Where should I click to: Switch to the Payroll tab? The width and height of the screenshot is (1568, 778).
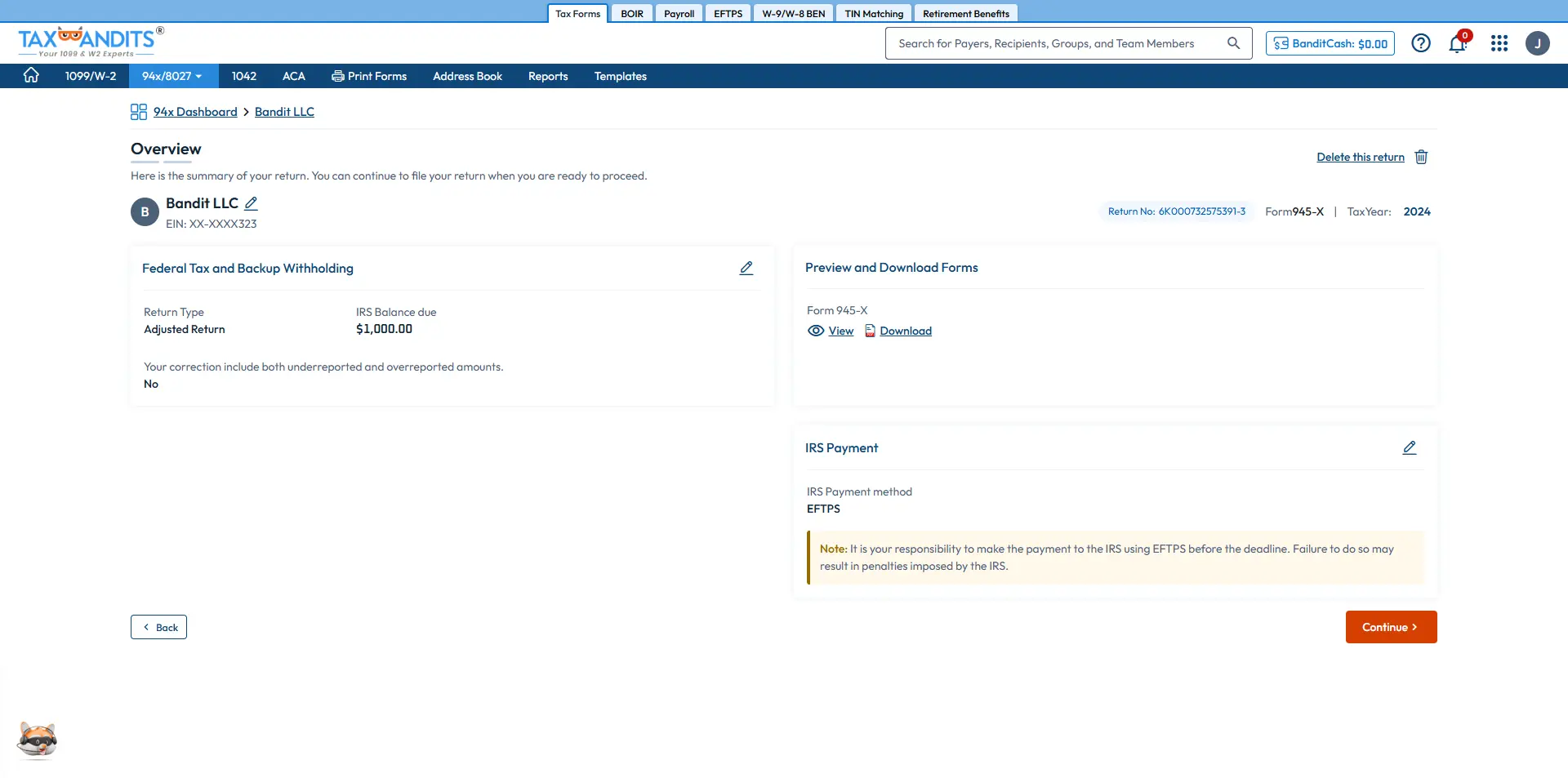679,13
